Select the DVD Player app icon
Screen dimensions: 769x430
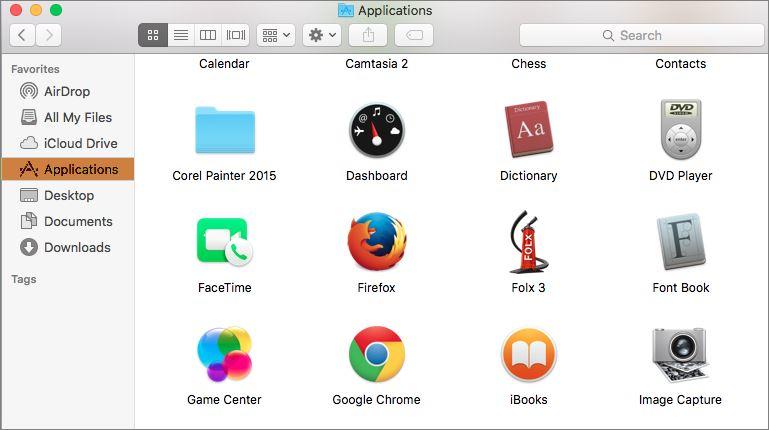pyautogui.click(x=681, y=129)
